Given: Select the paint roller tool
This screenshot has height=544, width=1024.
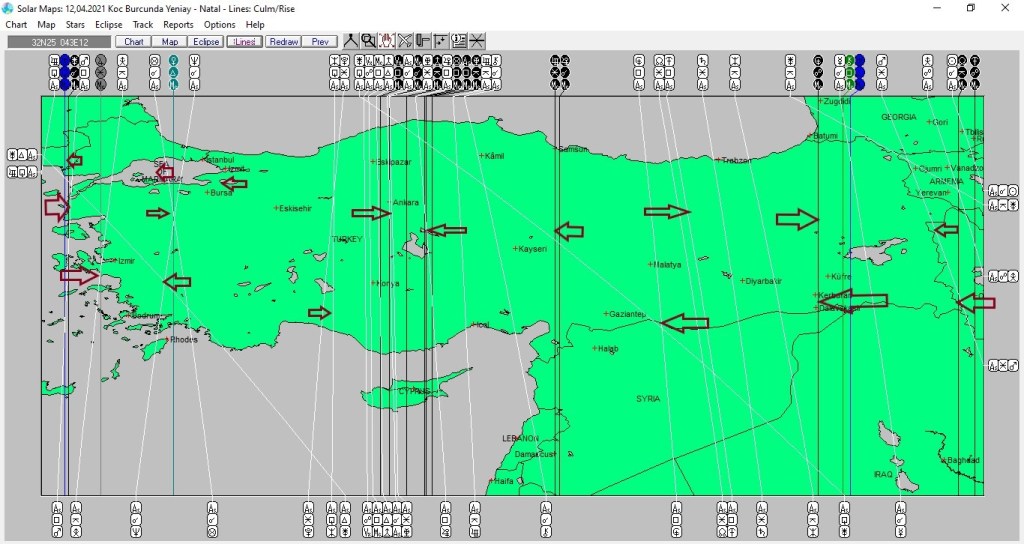Looking at the screenshot, I should pyautogui.click(x=423, y=41).
